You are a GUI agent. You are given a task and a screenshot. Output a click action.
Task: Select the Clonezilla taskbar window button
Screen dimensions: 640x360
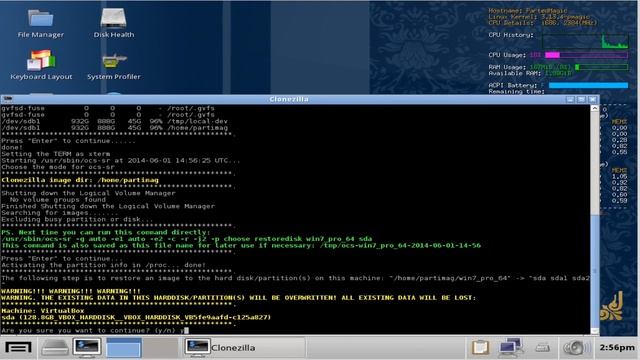pyautogui.click(x=244, y=348)
